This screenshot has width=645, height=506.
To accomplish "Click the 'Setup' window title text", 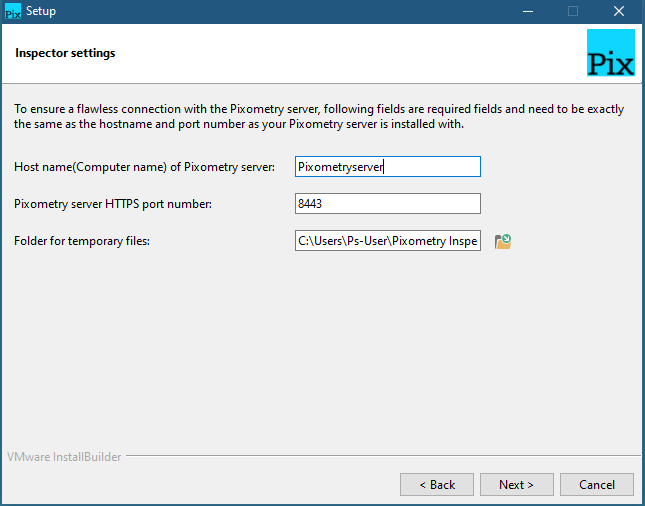I will coord(41,12).
